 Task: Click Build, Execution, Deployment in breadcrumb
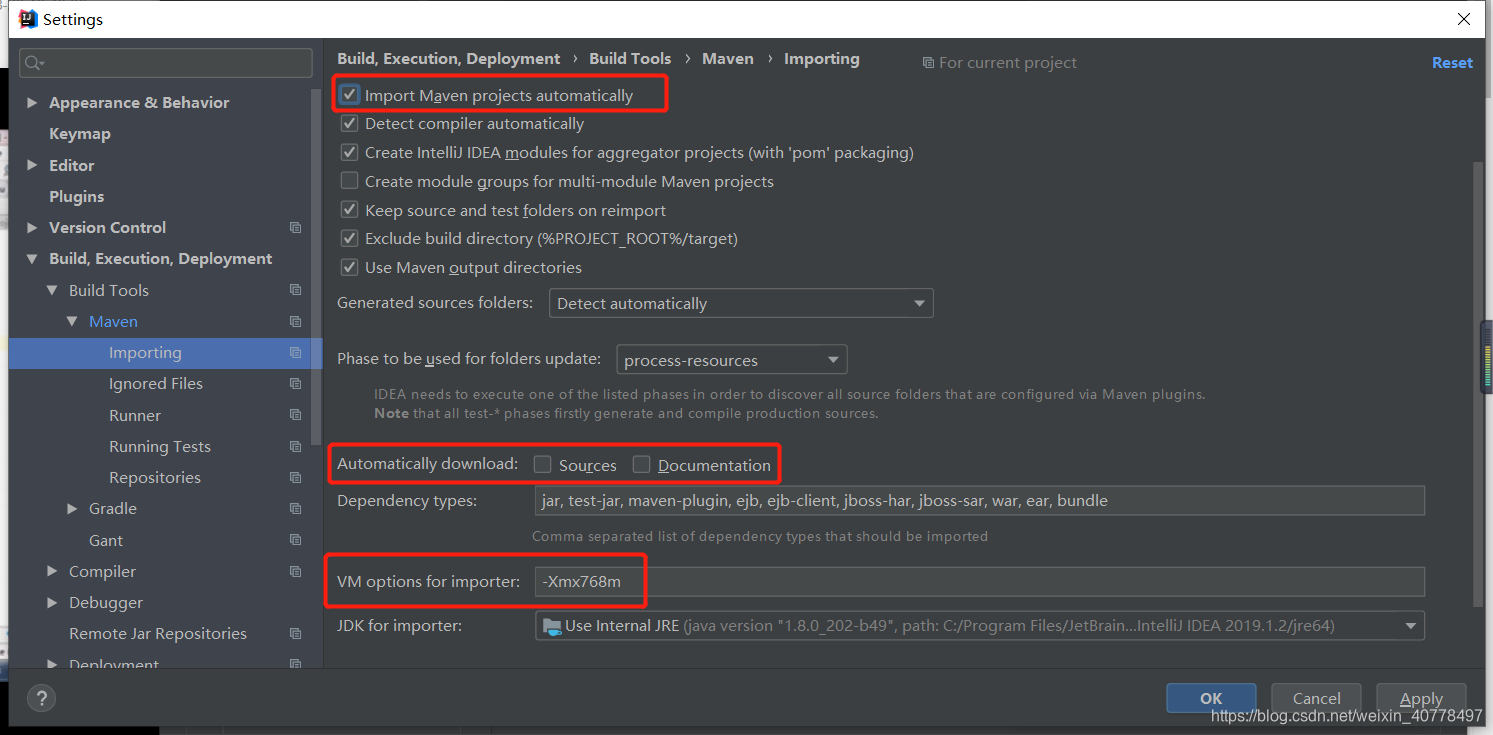pos(449,59)
